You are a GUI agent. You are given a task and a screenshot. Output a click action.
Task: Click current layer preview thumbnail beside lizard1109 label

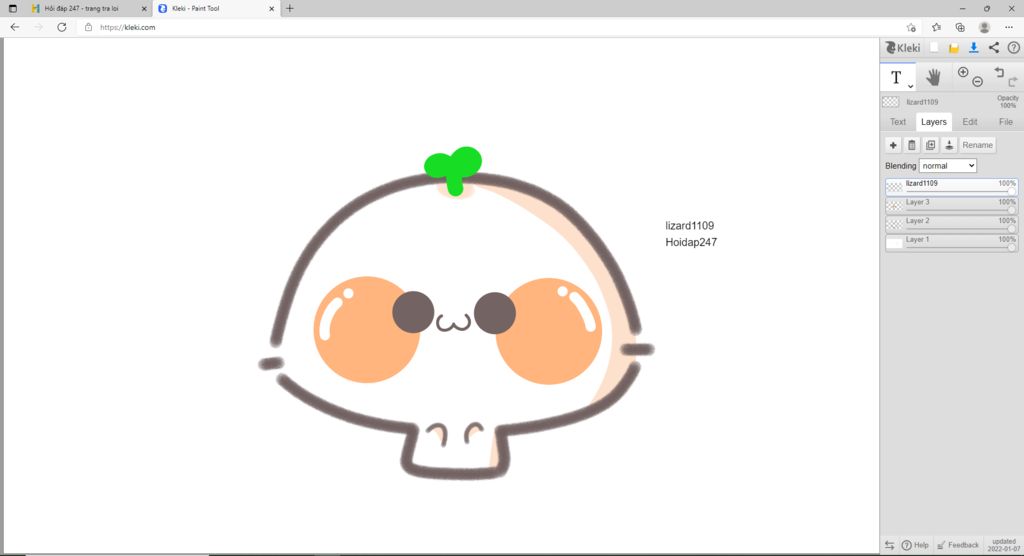coord(890,102)
